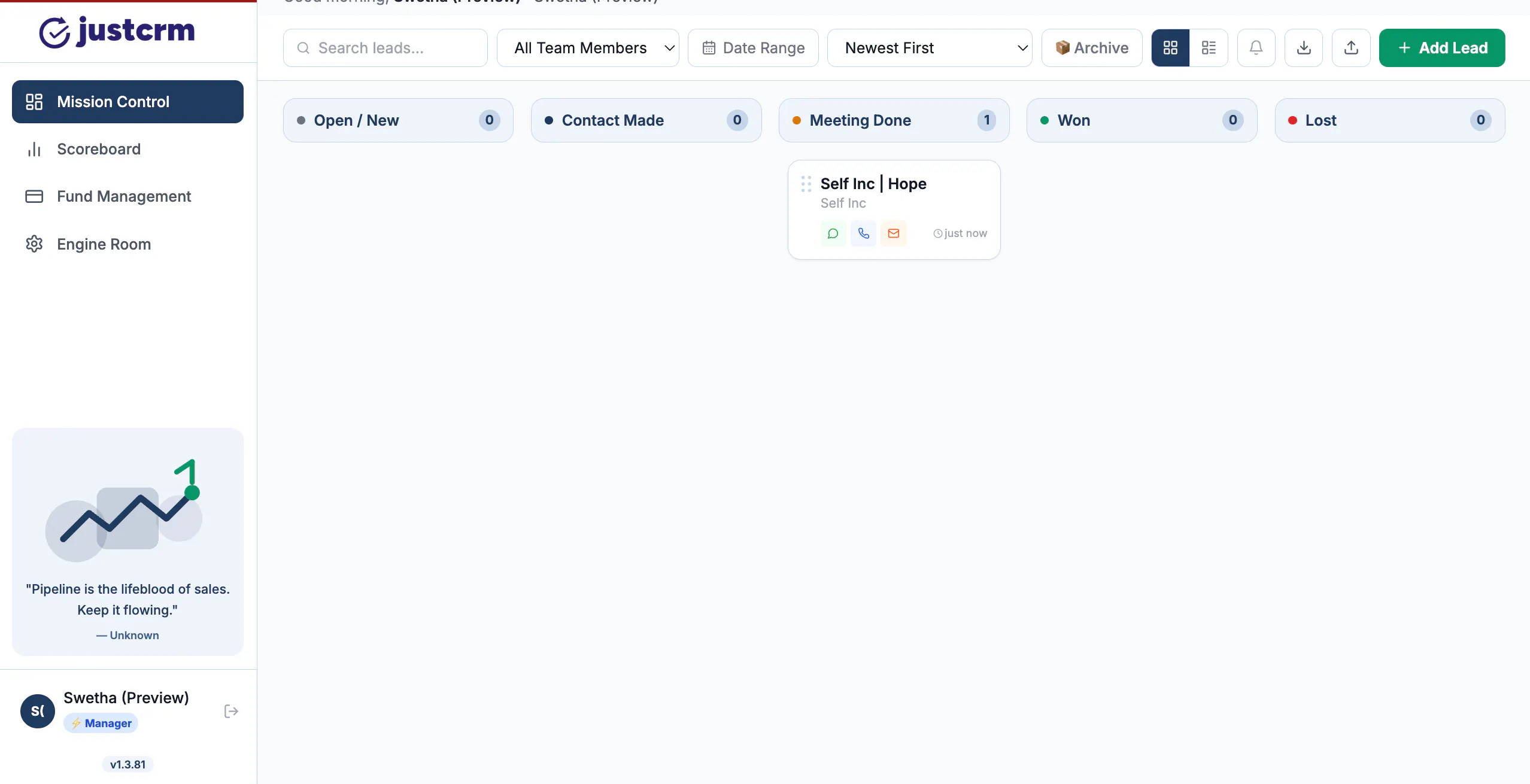The width and height of the screenshot is (1530, 784).
Task: Click the Lost count badge
Action: pos(1480,120)
